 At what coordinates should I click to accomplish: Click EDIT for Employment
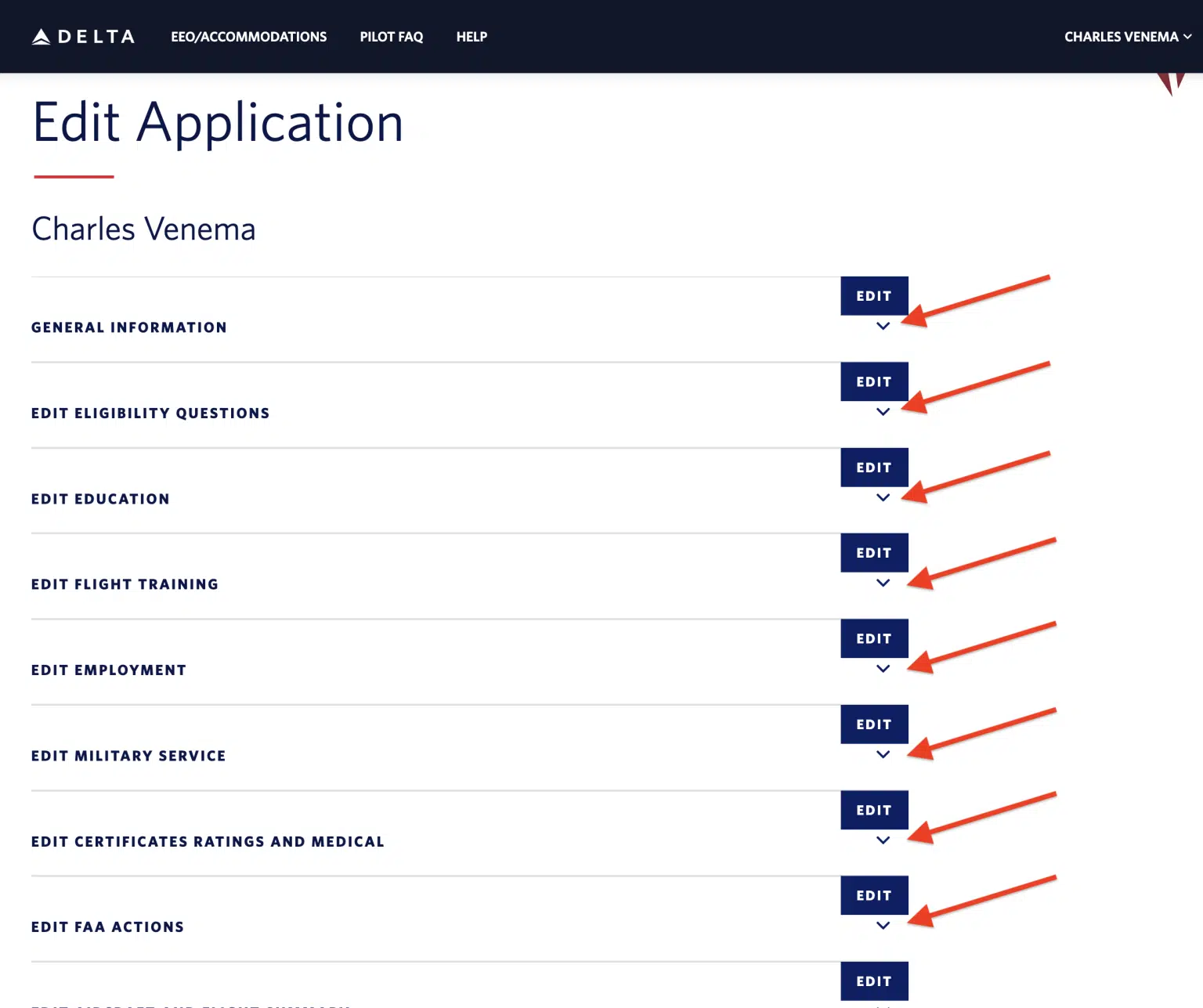(874, 638)
